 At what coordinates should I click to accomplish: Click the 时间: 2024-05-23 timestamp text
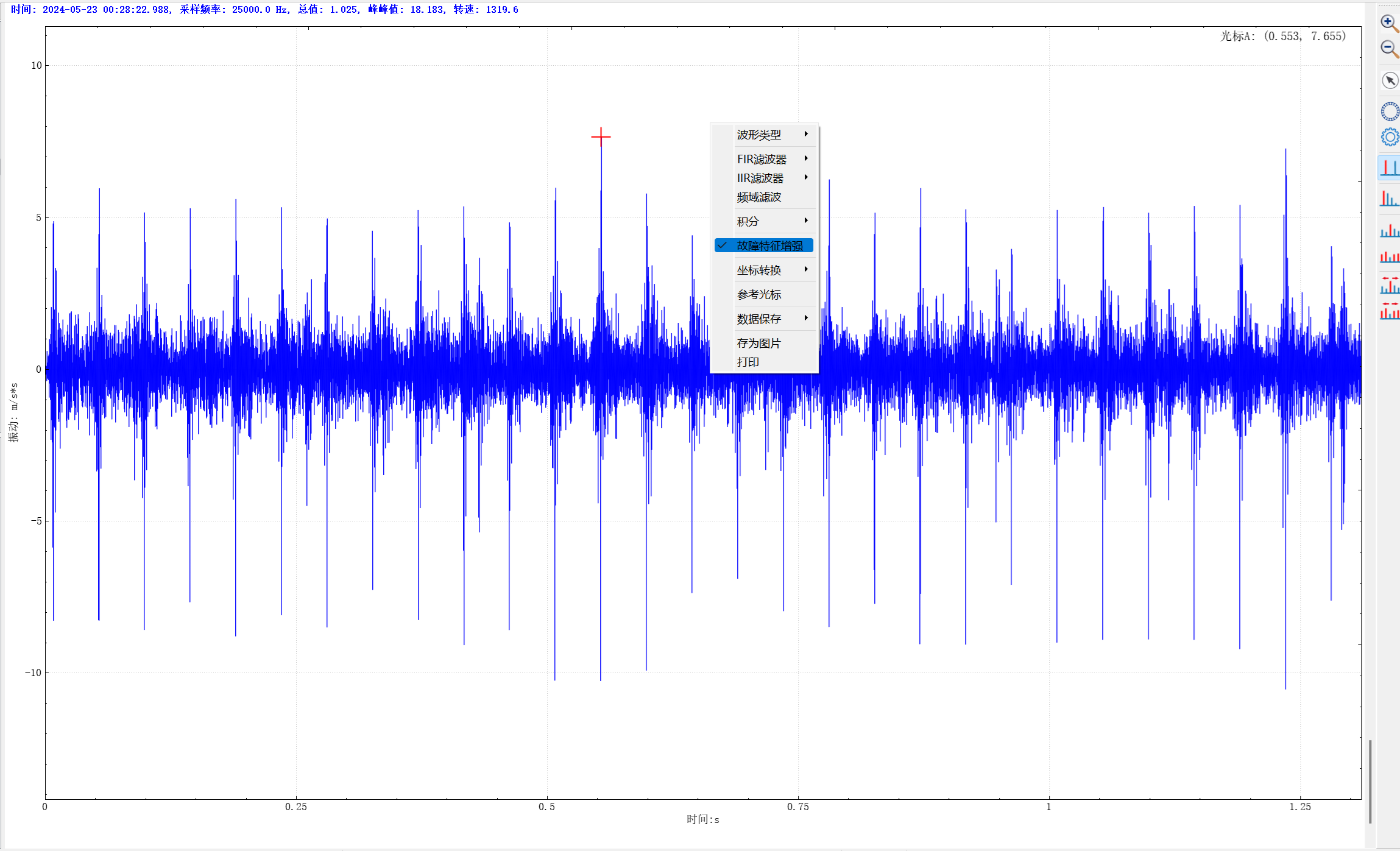click(x=91, y=10)
